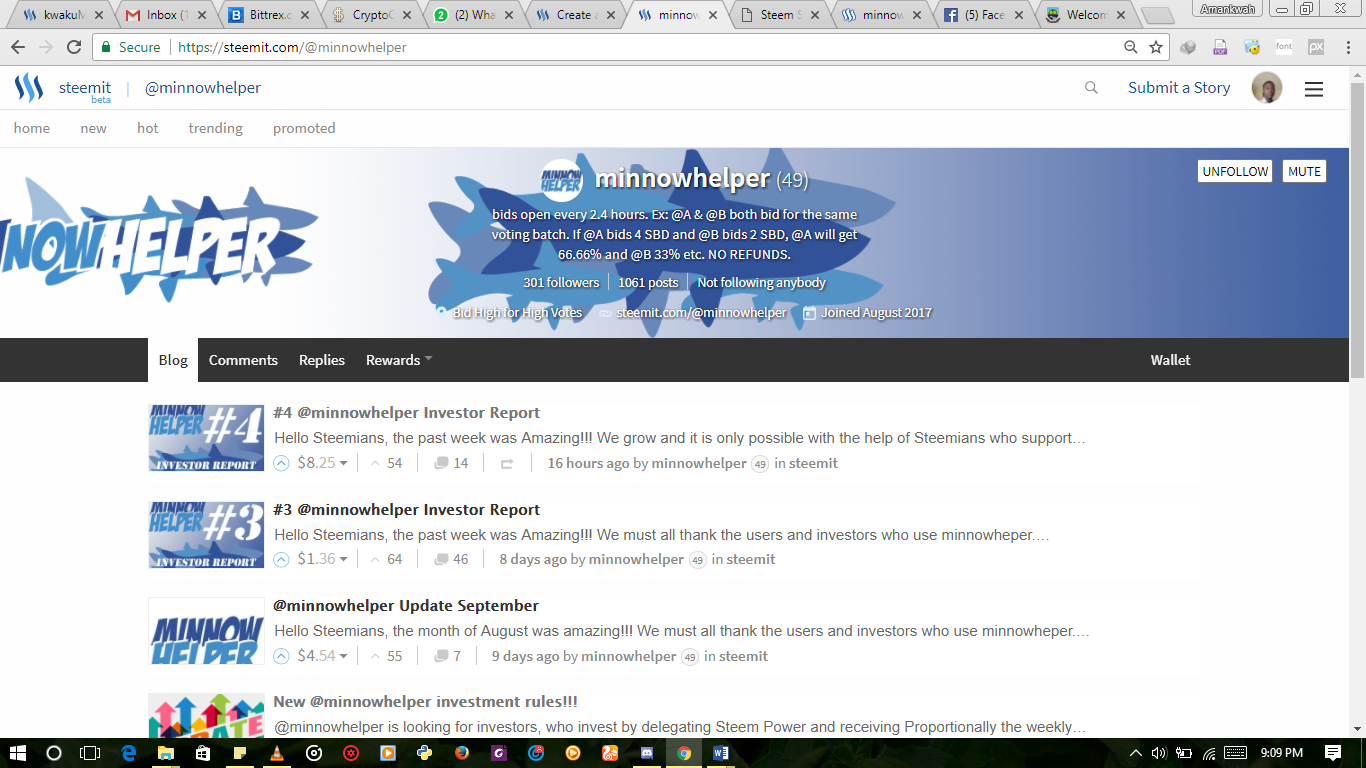Open the Action Center notification icon
The height and width of the screenshot is (768, 1366).
[1333, 753]
